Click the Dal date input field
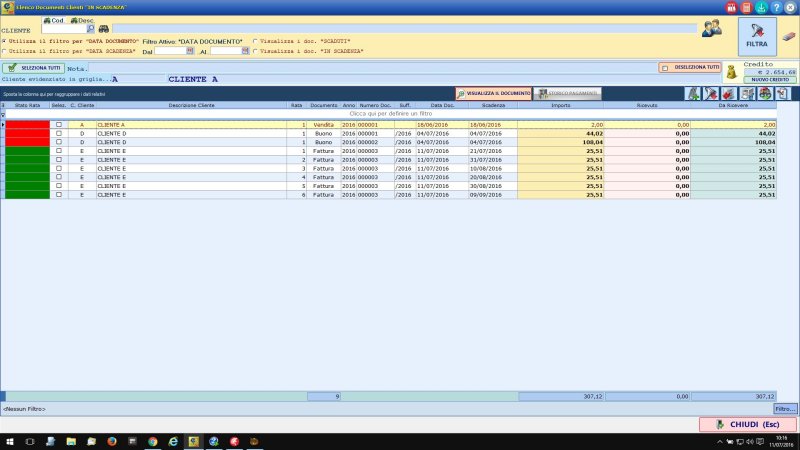800x450 pixels. point(170,51)
